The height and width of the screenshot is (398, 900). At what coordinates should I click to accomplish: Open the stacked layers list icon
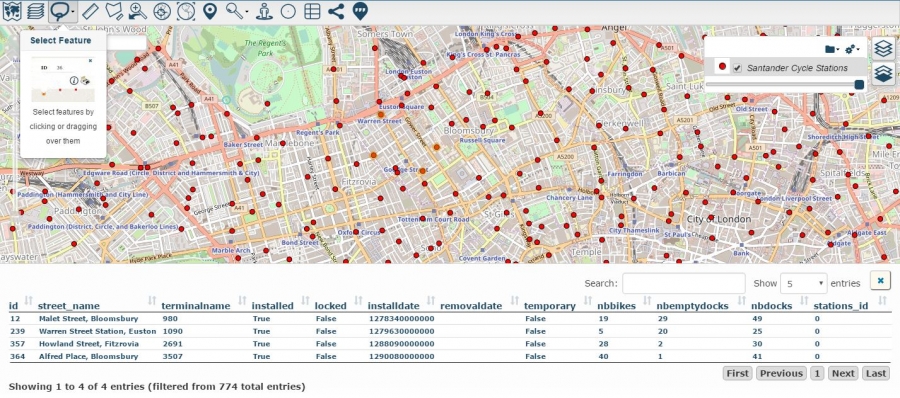point(36,11)
